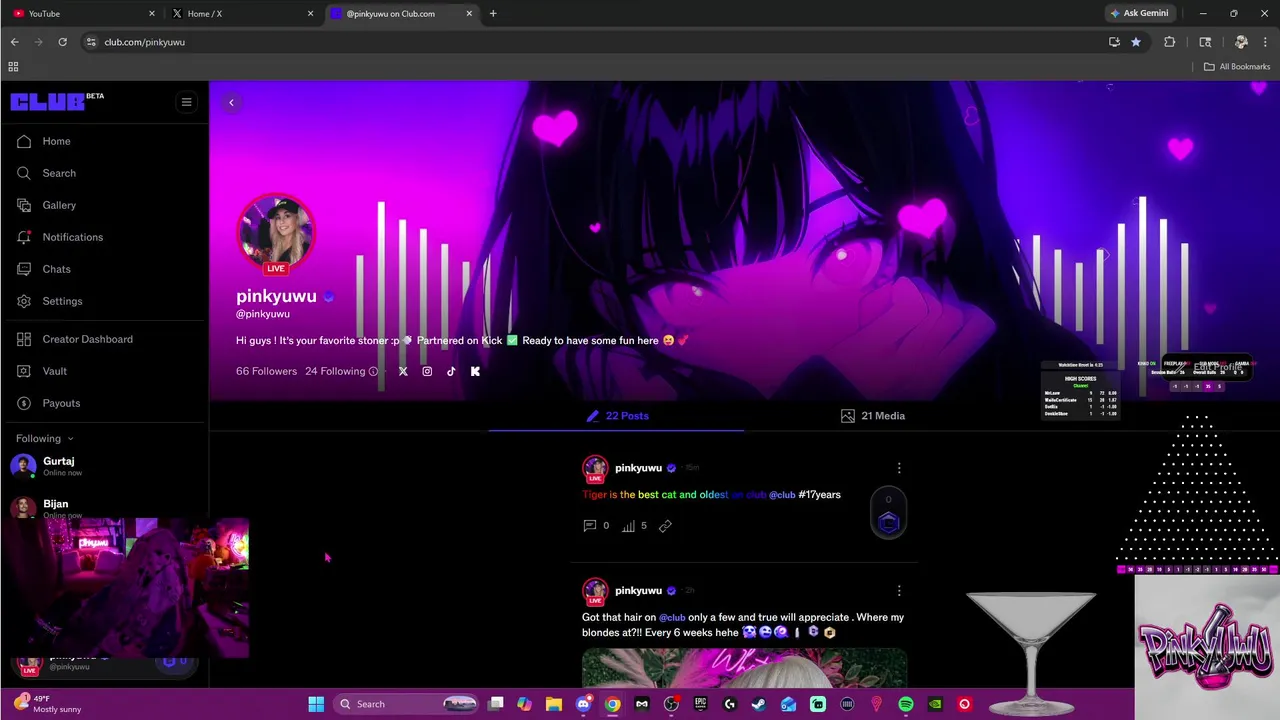Image resolution: width=1280 pixels, height=720 pixels.
Task: Open the hair post image preview
Action: pyautogui.click(x=744, y=668)
